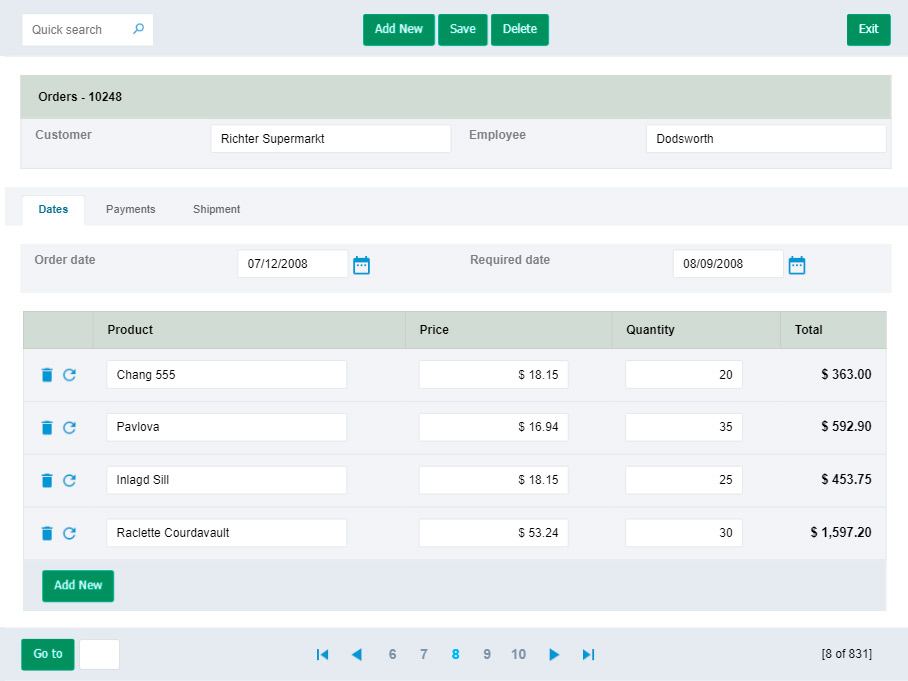Click the Exit button
The image size is (908, 681).
click(868, 29)
